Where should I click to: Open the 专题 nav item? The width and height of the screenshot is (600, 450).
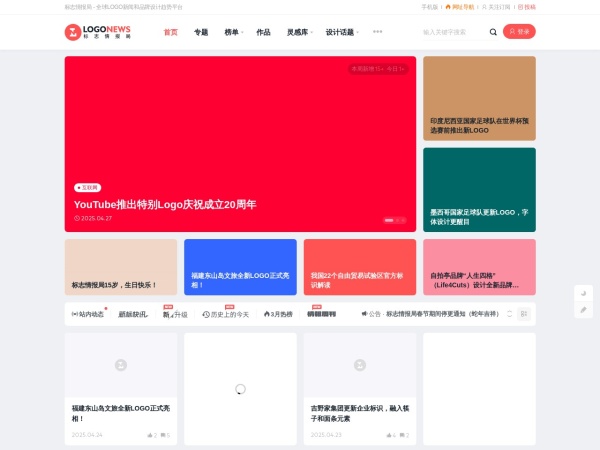coord(201,32)
